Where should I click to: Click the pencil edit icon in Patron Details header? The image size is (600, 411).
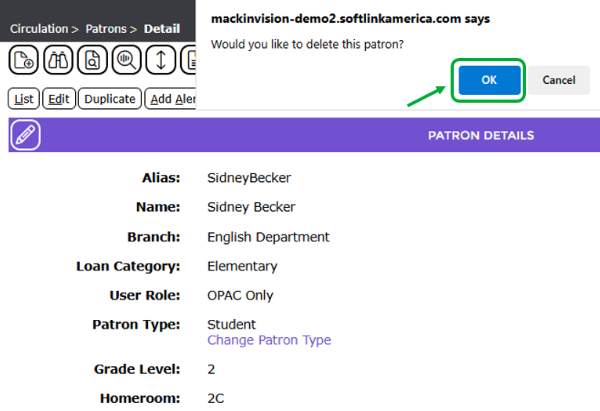click(x=26, y=135)
